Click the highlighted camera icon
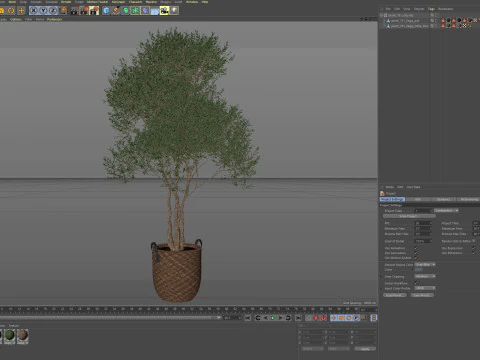 coord(164,11)
